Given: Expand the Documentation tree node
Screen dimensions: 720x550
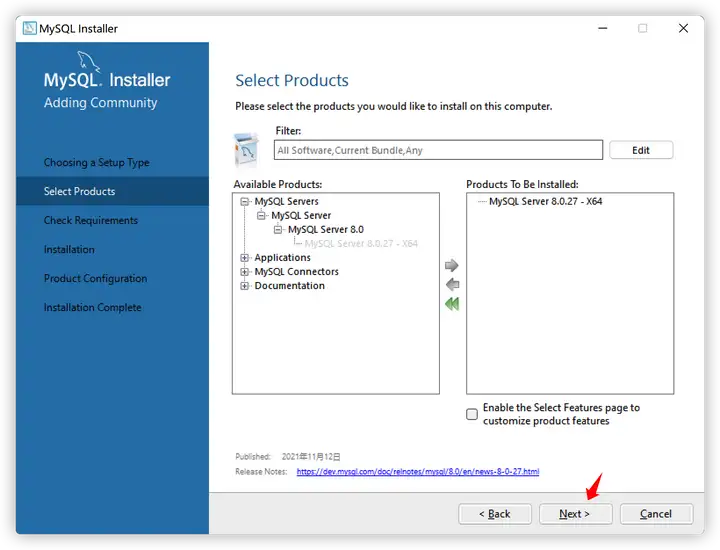Looking at the screenshot, I should pyautogui.click(x=244, y=286).
